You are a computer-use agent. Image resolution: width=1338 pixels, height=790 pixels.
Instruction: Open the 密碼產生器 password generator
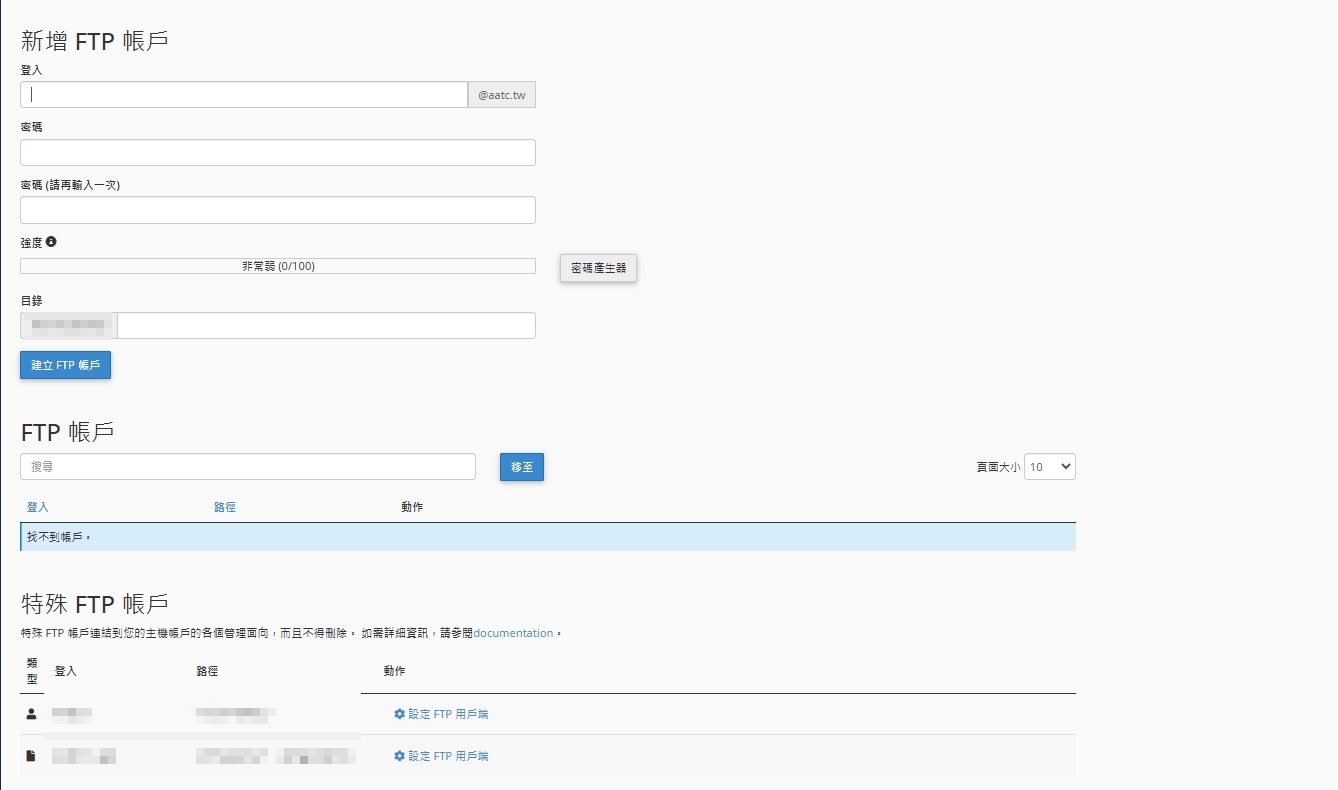tap(598, 268)
